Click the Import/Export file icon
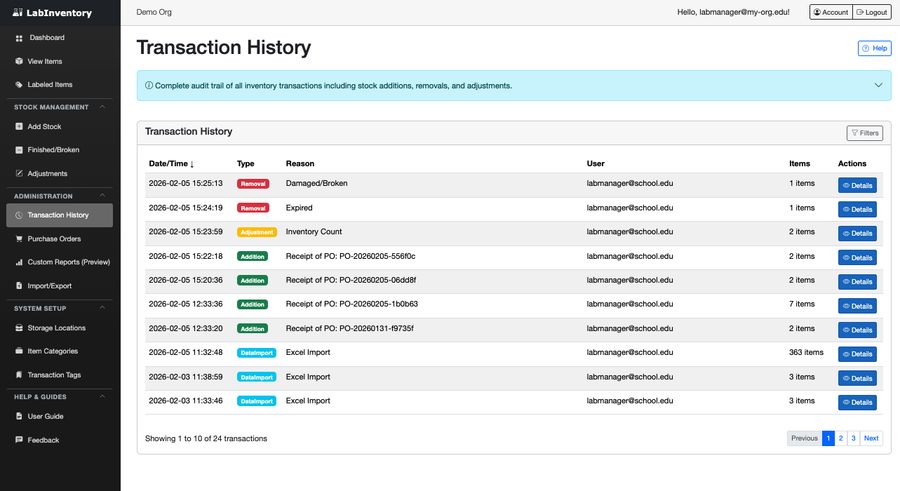 click(19, 286)
